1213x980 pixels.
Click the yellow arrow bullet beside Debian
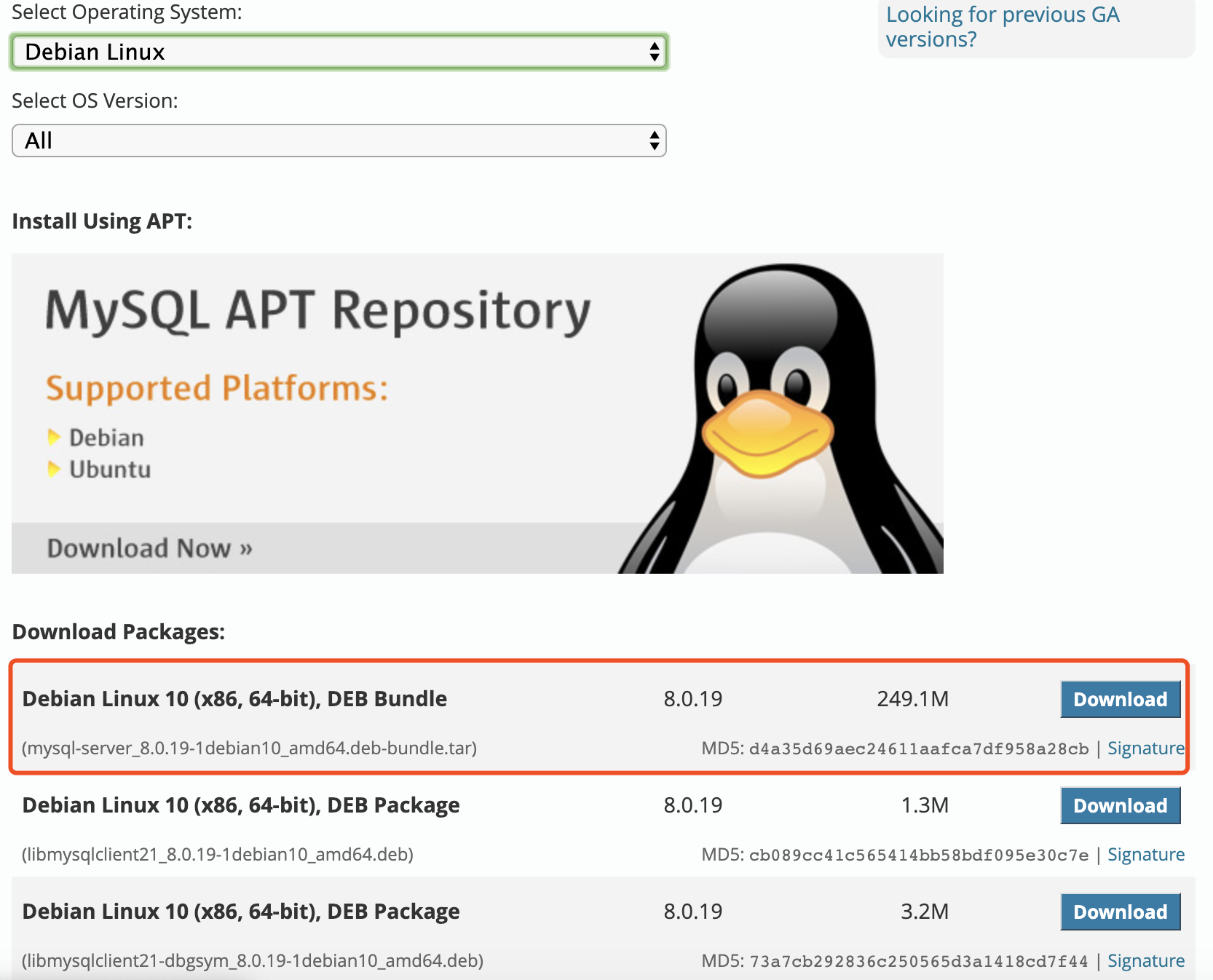[53, 437]
